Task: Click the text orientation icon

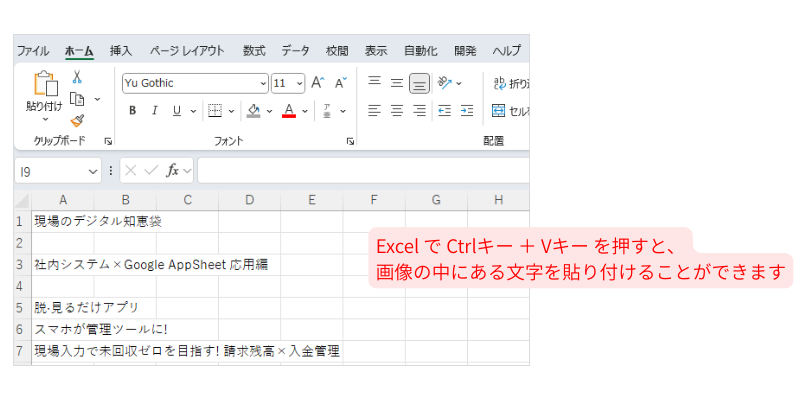Action: (x=445, y=83)
